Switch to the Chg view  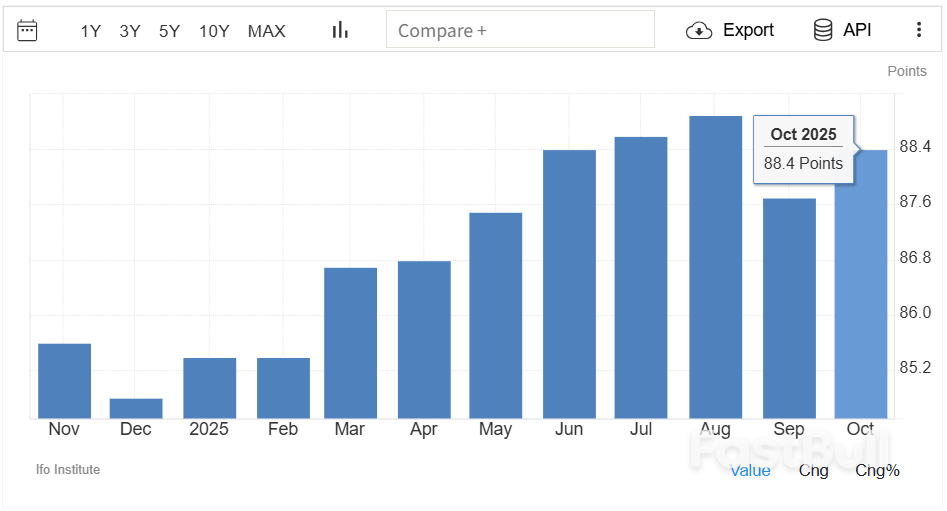[x=813, y=470]
